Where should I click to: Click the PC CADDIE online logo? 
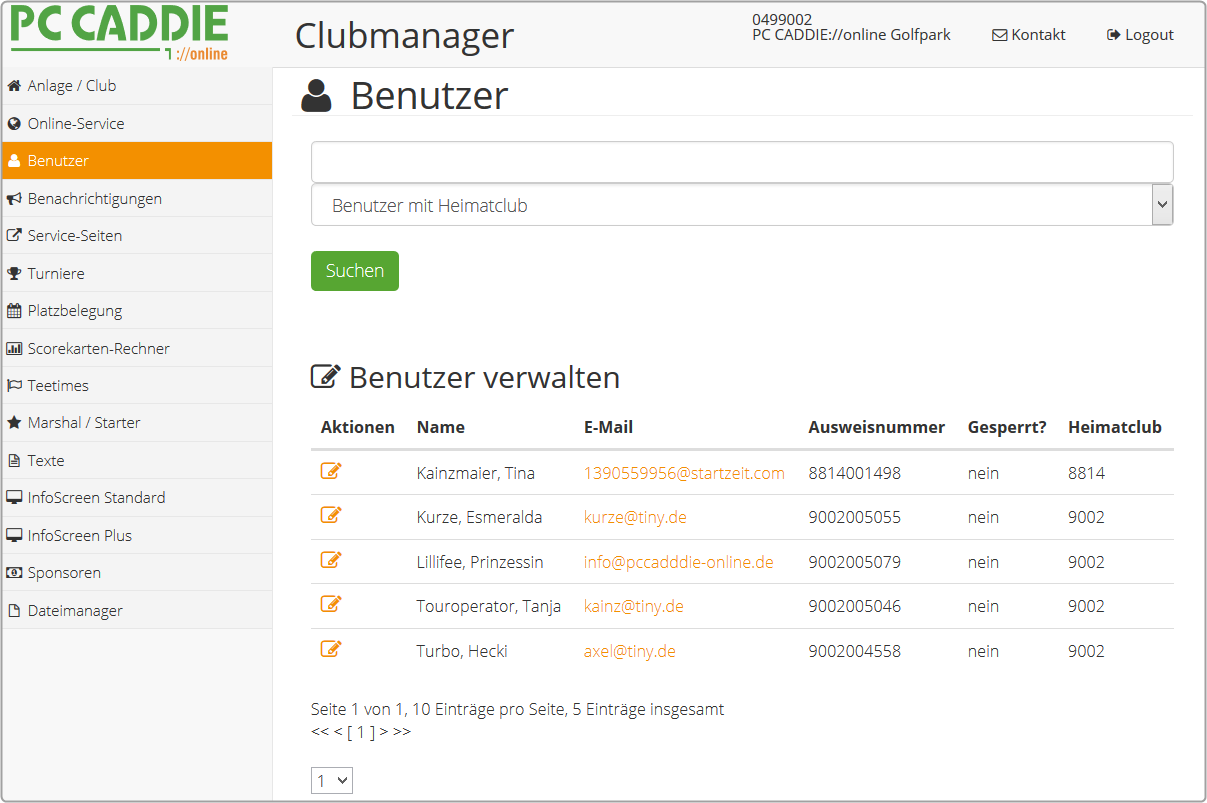click(120, 32)
